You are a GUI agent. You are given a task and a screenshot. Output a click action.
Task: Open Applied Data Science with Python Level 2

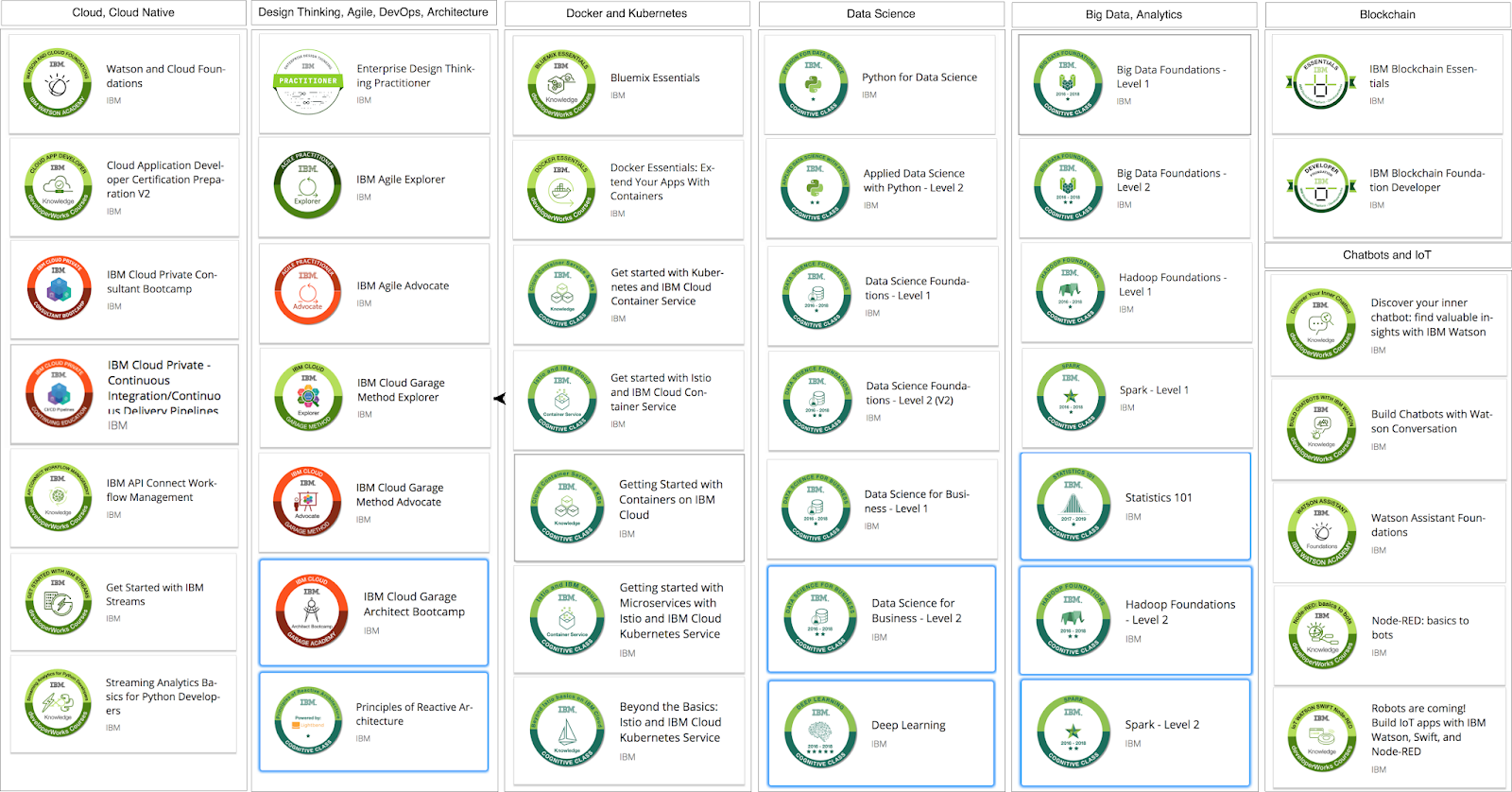(914, 181)
